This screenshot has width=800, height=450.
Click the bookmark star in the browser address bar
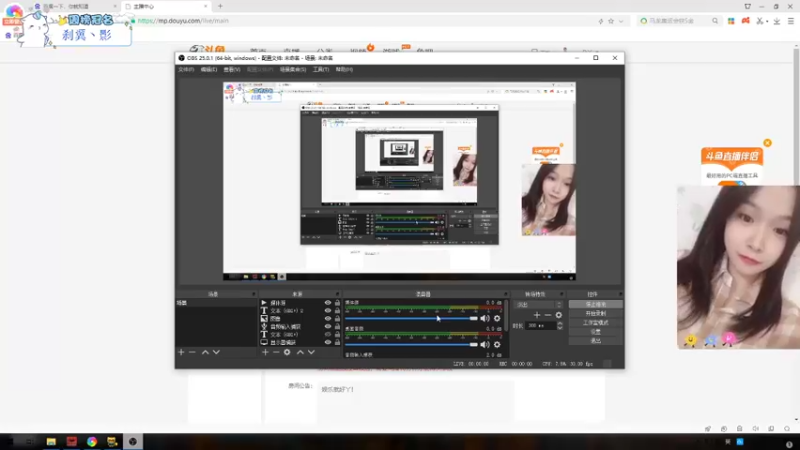pyautogui.click(x=611, y=21)
